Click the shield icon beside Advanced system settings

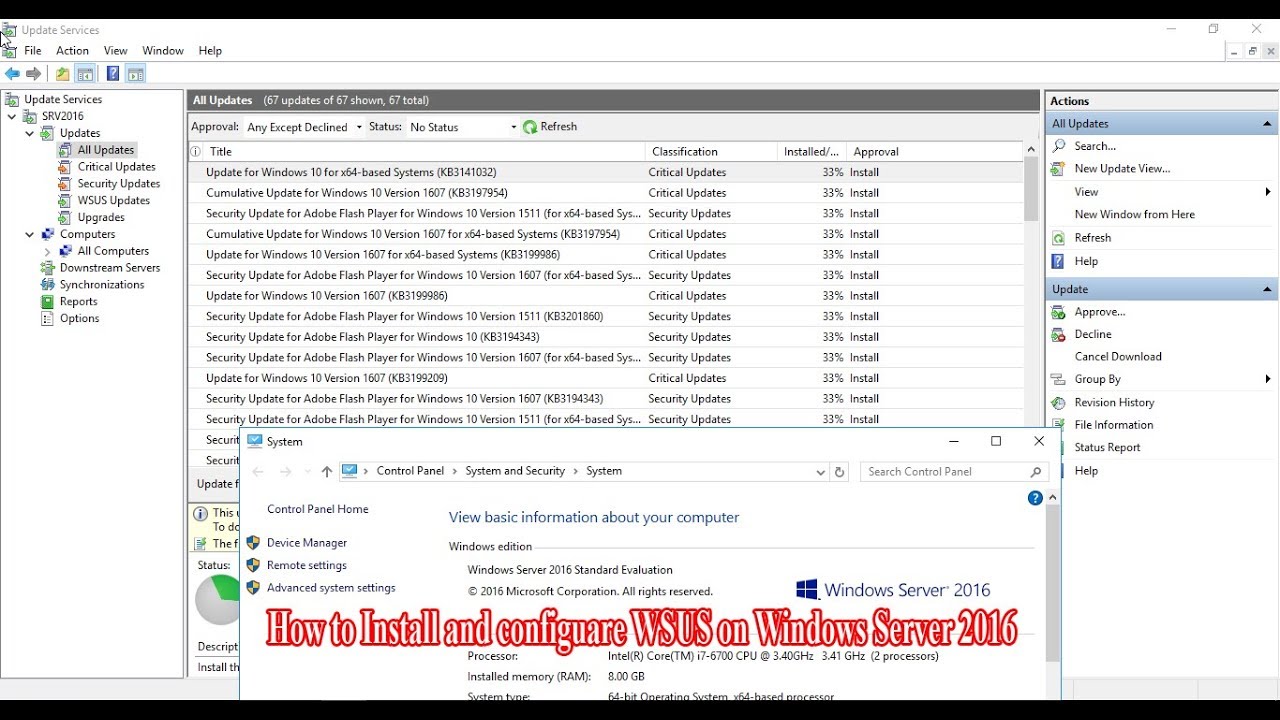[253, 588]
